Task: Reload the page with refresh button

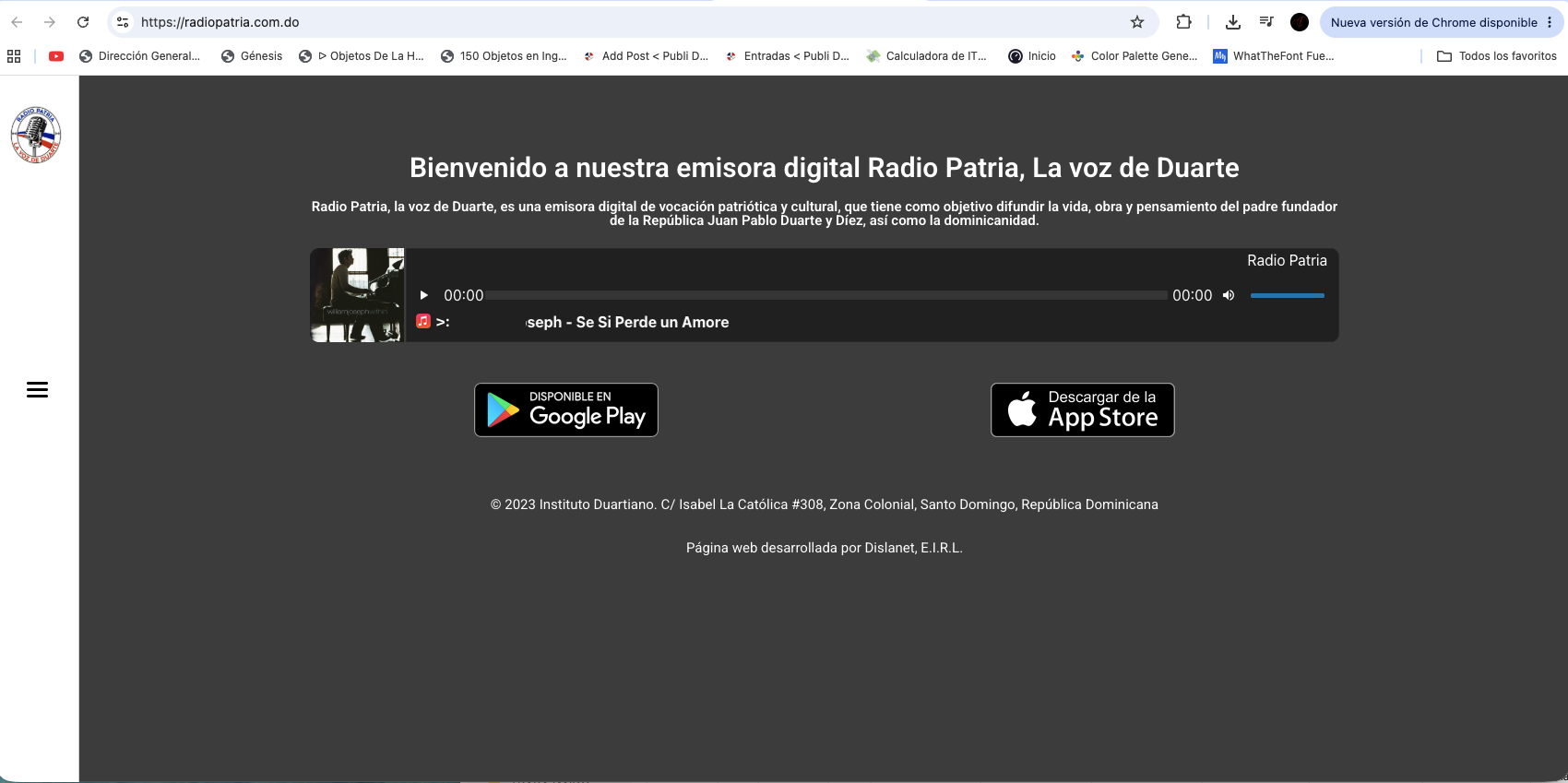Action: point(83,22)
